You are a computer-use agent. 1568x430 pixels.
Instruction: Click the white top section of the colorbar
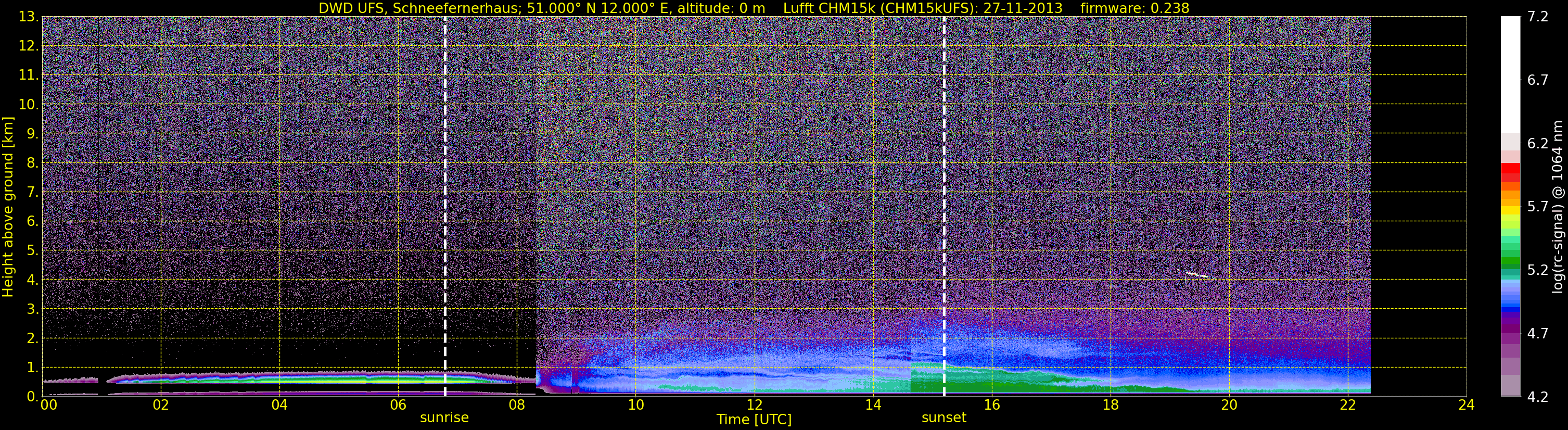tap(1511, 74)
